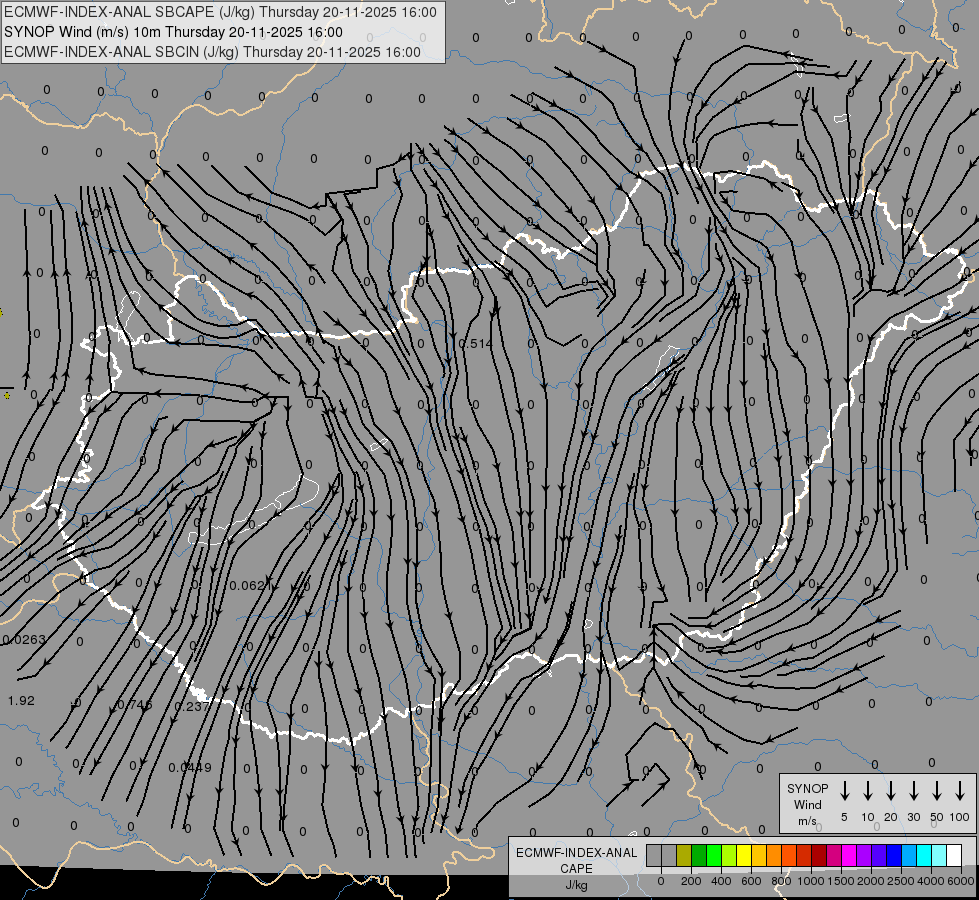Click the 400 tick label in CAPE legend

point(721,881)
